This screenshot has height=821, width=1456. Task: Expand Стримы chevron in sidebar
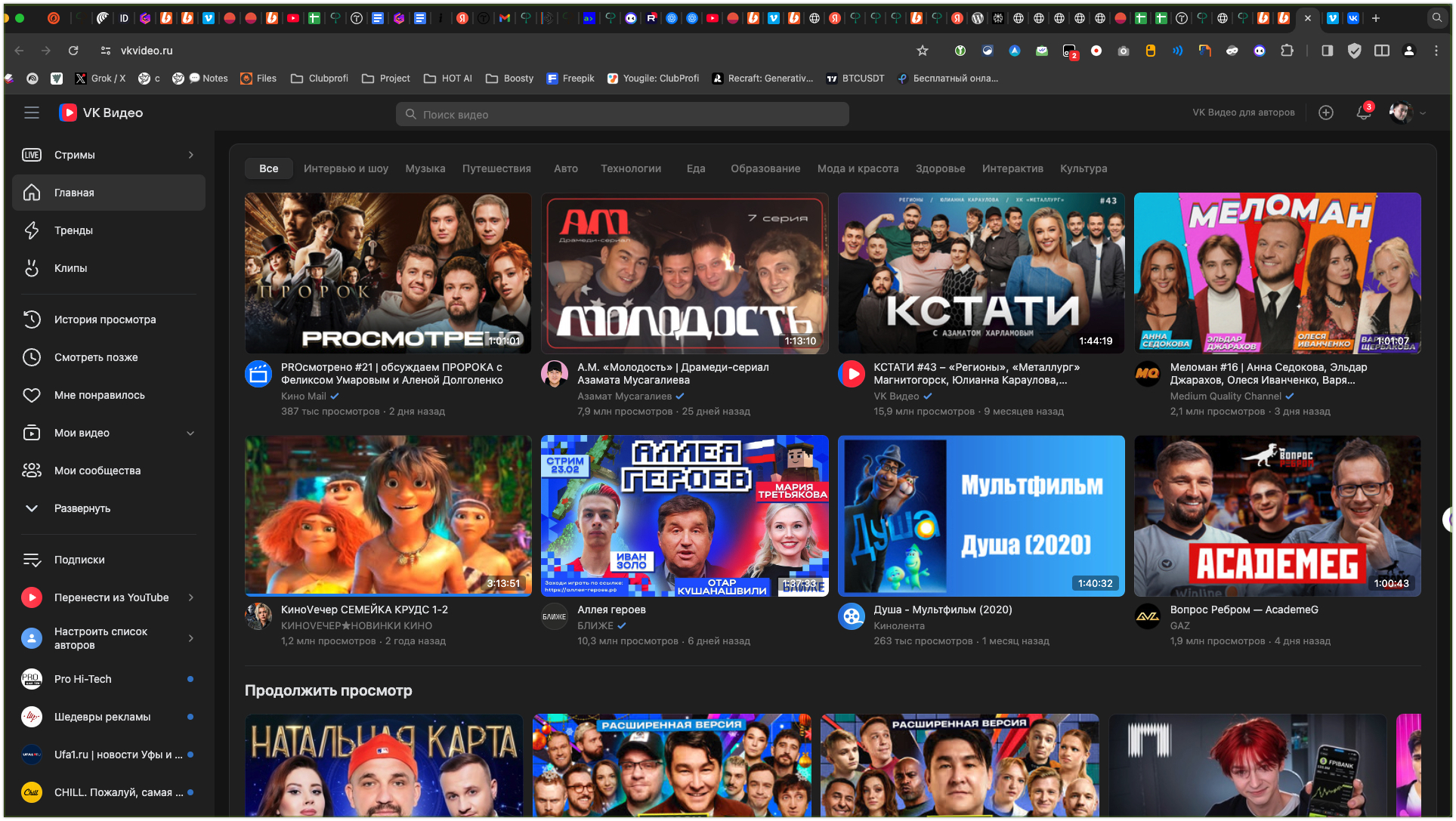(190, 155)
